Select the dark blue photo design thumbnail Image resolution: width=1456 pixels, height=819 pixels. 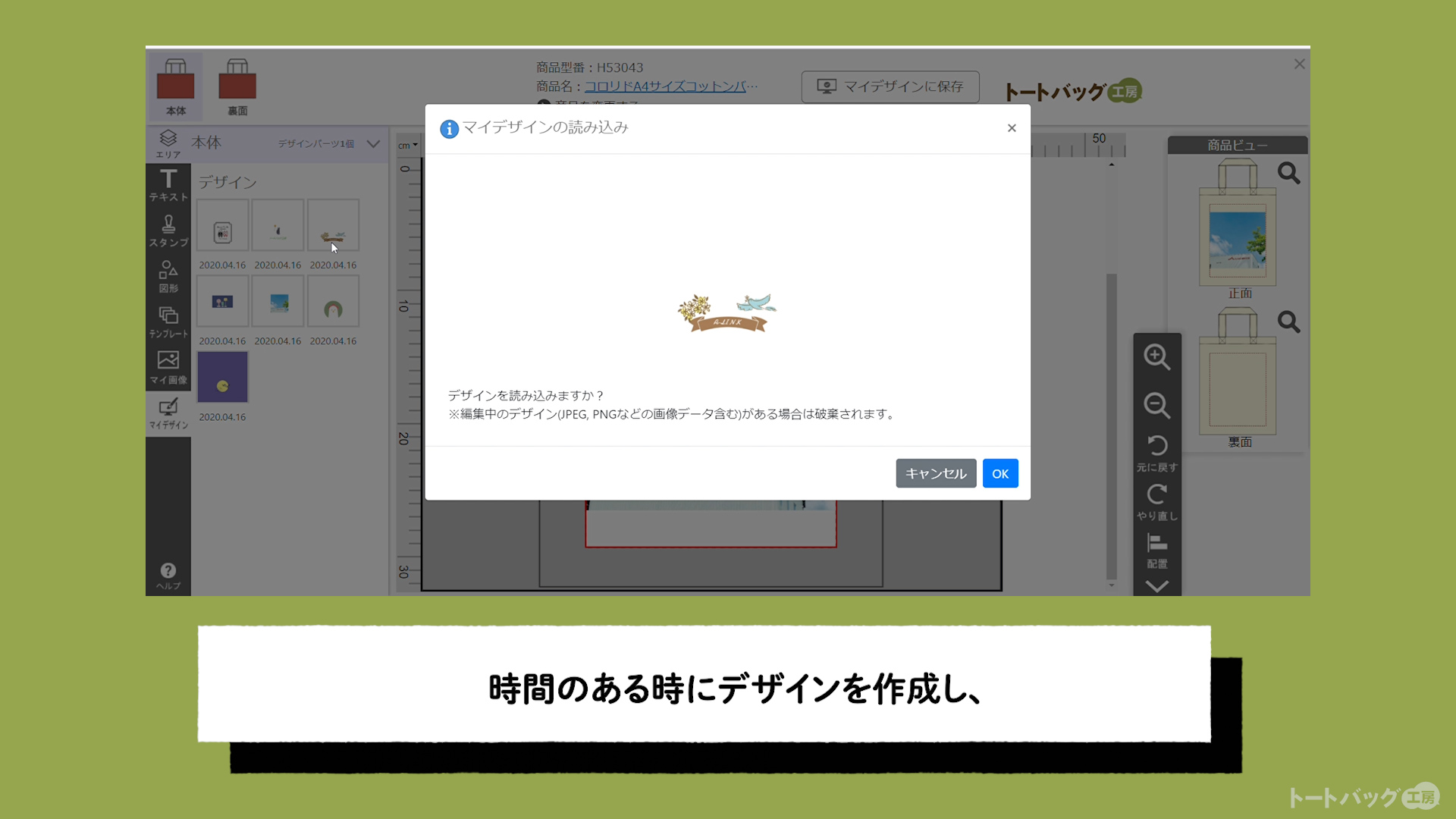[x=222, y=301]
